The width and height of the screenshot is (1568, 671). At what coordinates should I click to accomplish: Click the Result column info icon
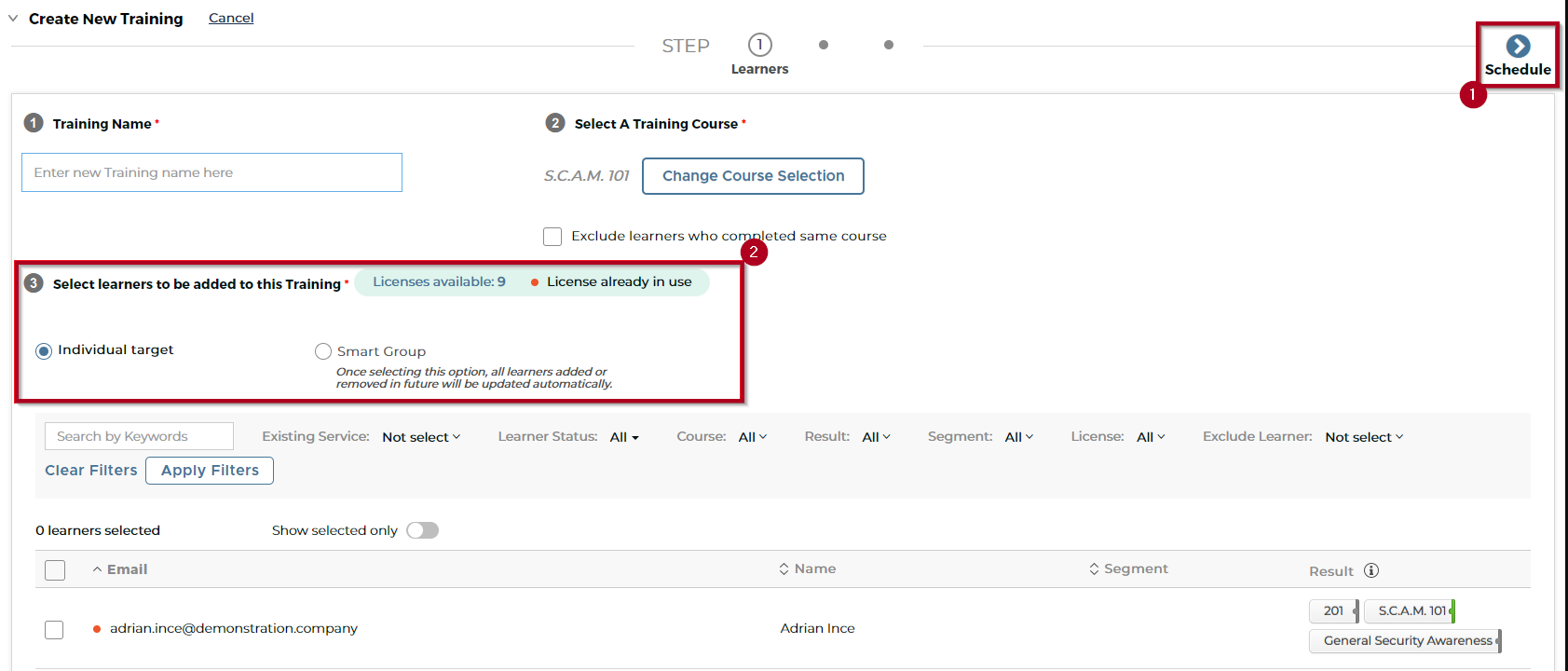[1371, 570]
